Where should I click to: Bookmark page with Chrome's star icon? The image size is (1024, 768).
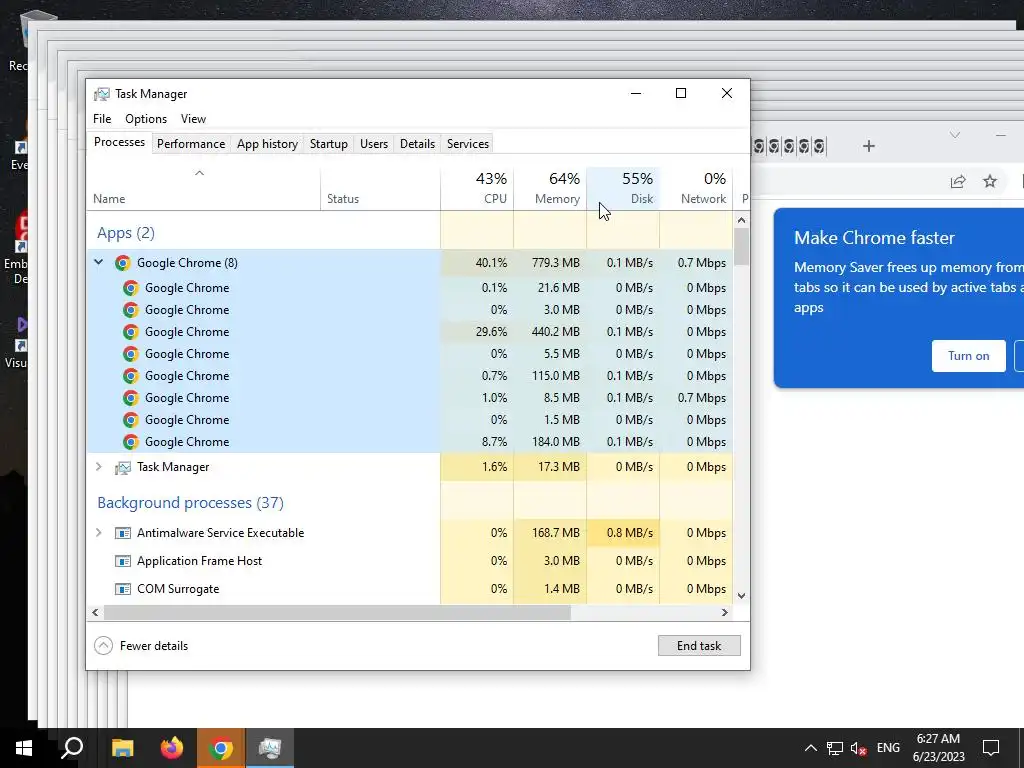[990, 181]
